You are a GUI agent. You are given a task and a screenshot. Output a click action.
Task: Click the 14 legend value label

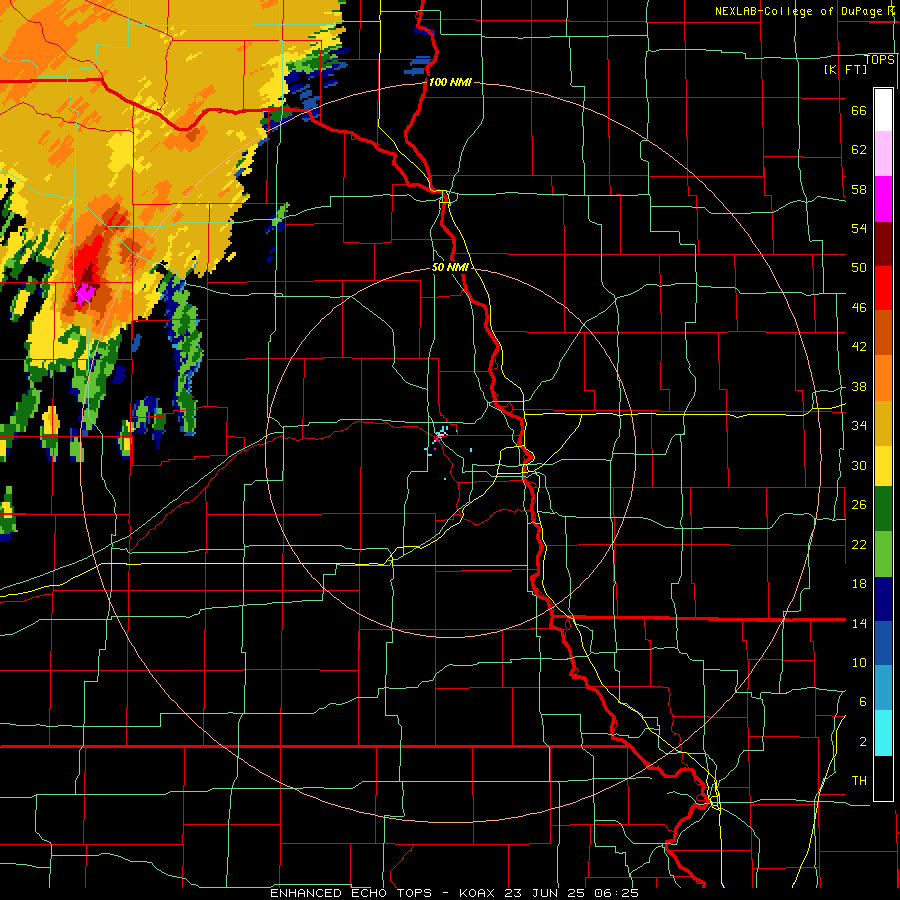859,623
